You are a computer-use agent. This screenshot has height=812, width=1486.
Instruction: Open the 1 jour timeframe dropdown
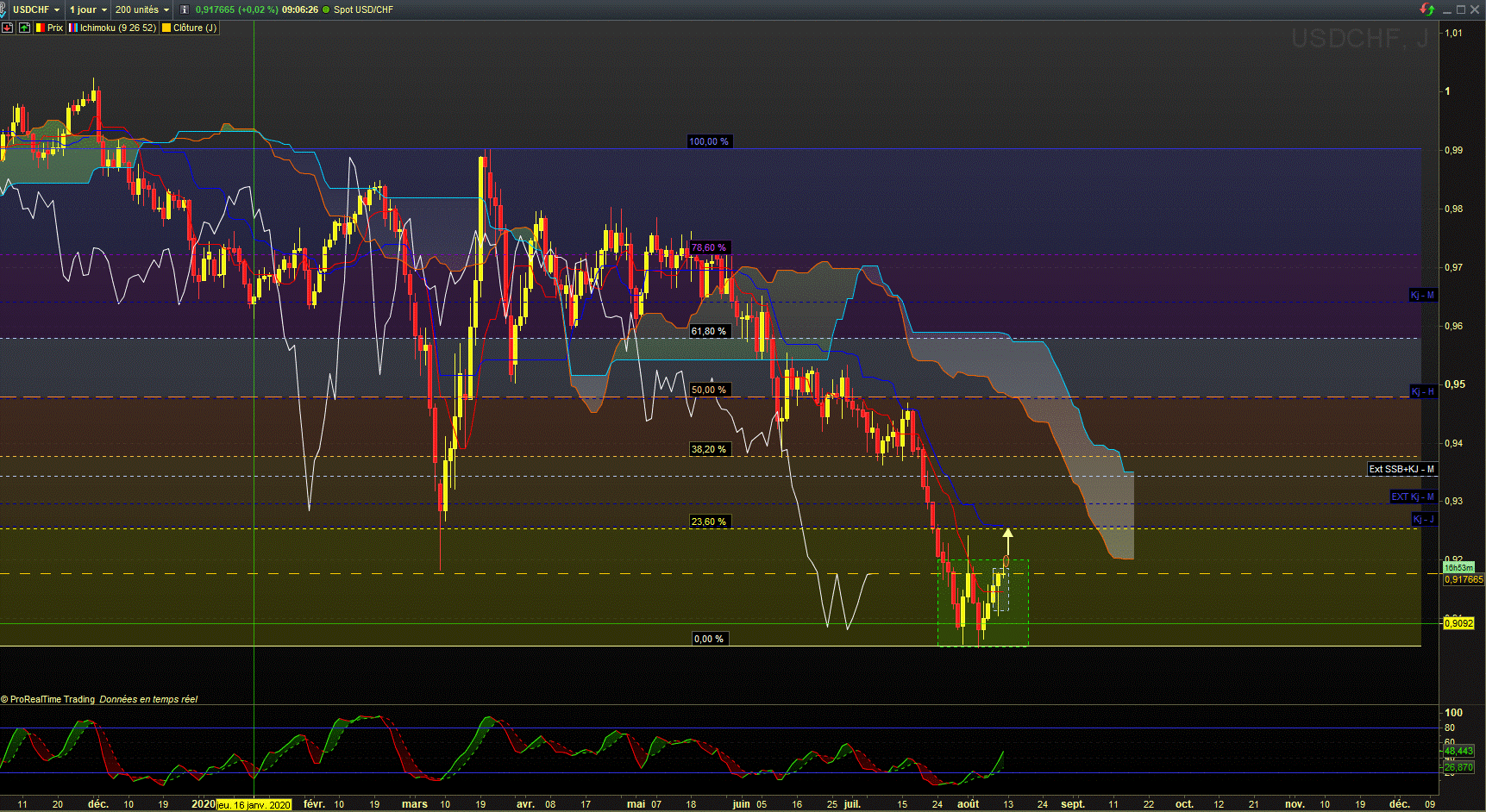(88, 9)
